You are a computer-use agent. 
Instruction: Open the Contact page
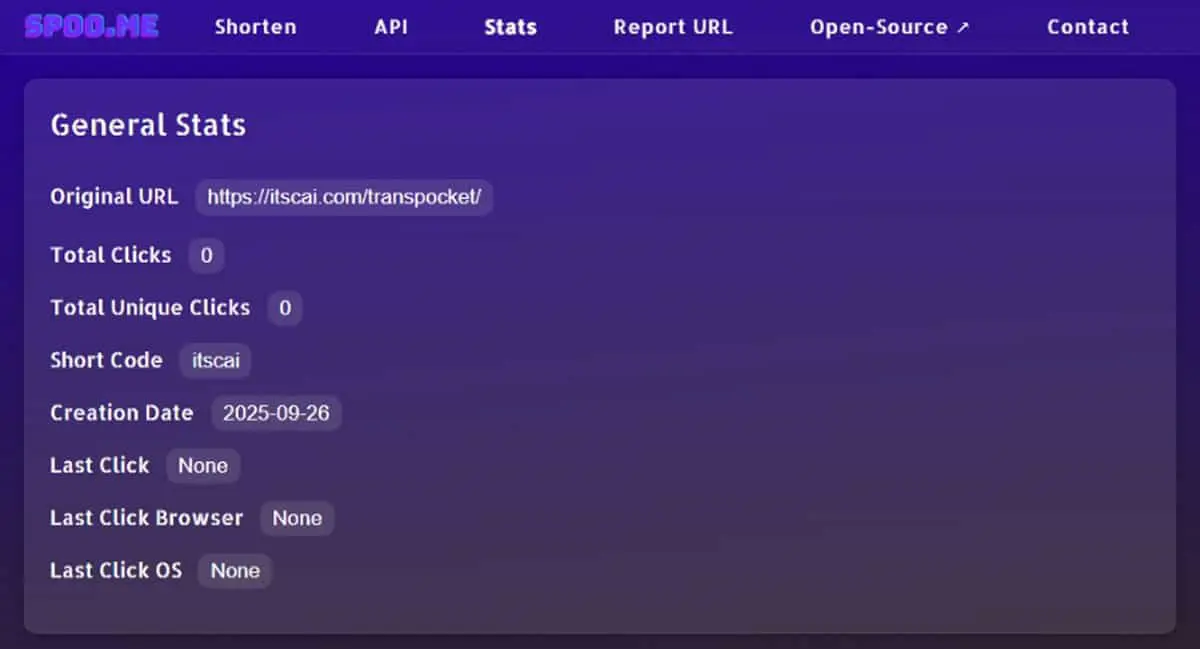(1088, 27)
